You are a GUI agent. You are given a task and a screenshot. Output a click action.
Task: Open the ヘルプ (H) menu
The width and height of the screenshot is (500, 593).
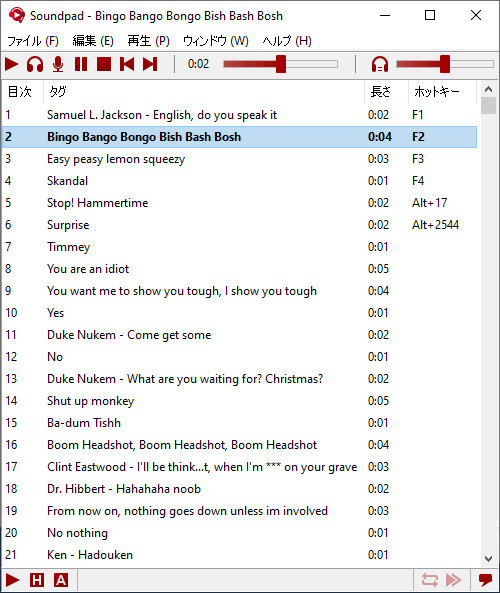point(287,41)
